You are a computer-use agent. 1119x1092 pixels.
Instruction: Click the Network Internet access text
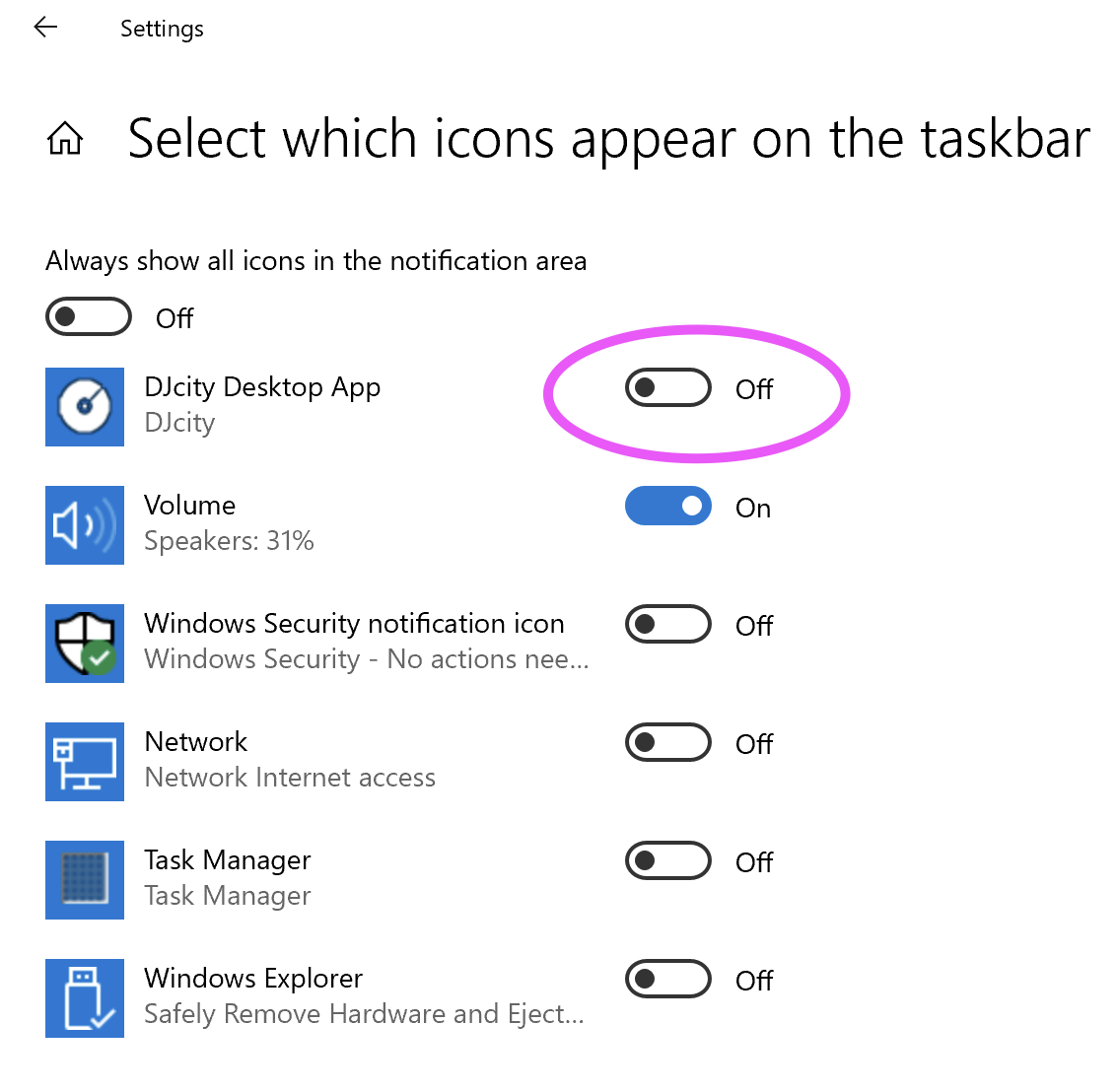tap(290, 778)
